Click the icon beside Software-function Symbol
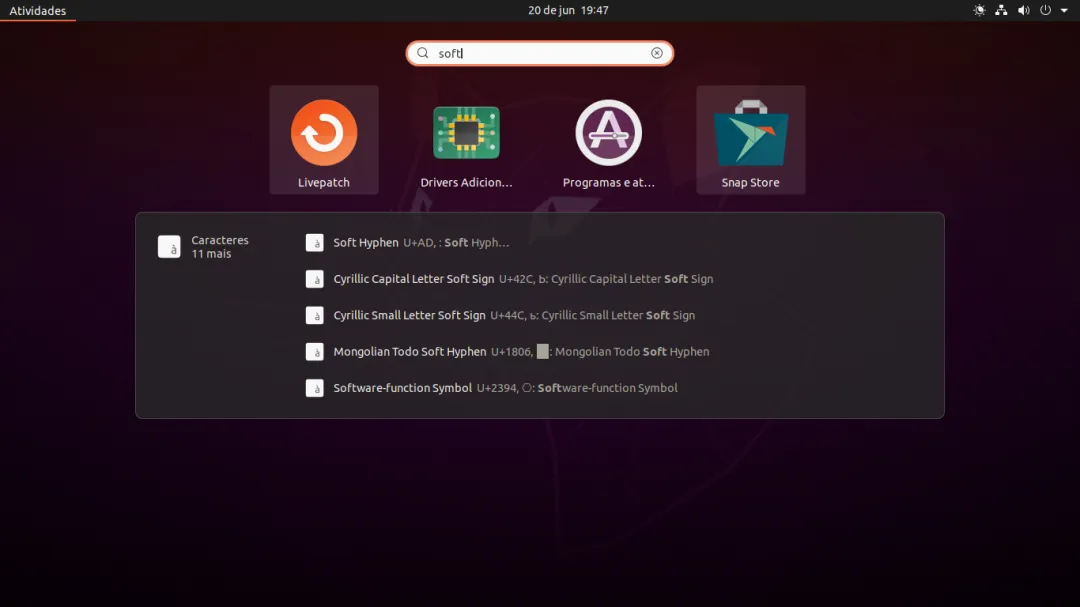This screenshot has height=607, width=1080. click(x=315, y=388)
